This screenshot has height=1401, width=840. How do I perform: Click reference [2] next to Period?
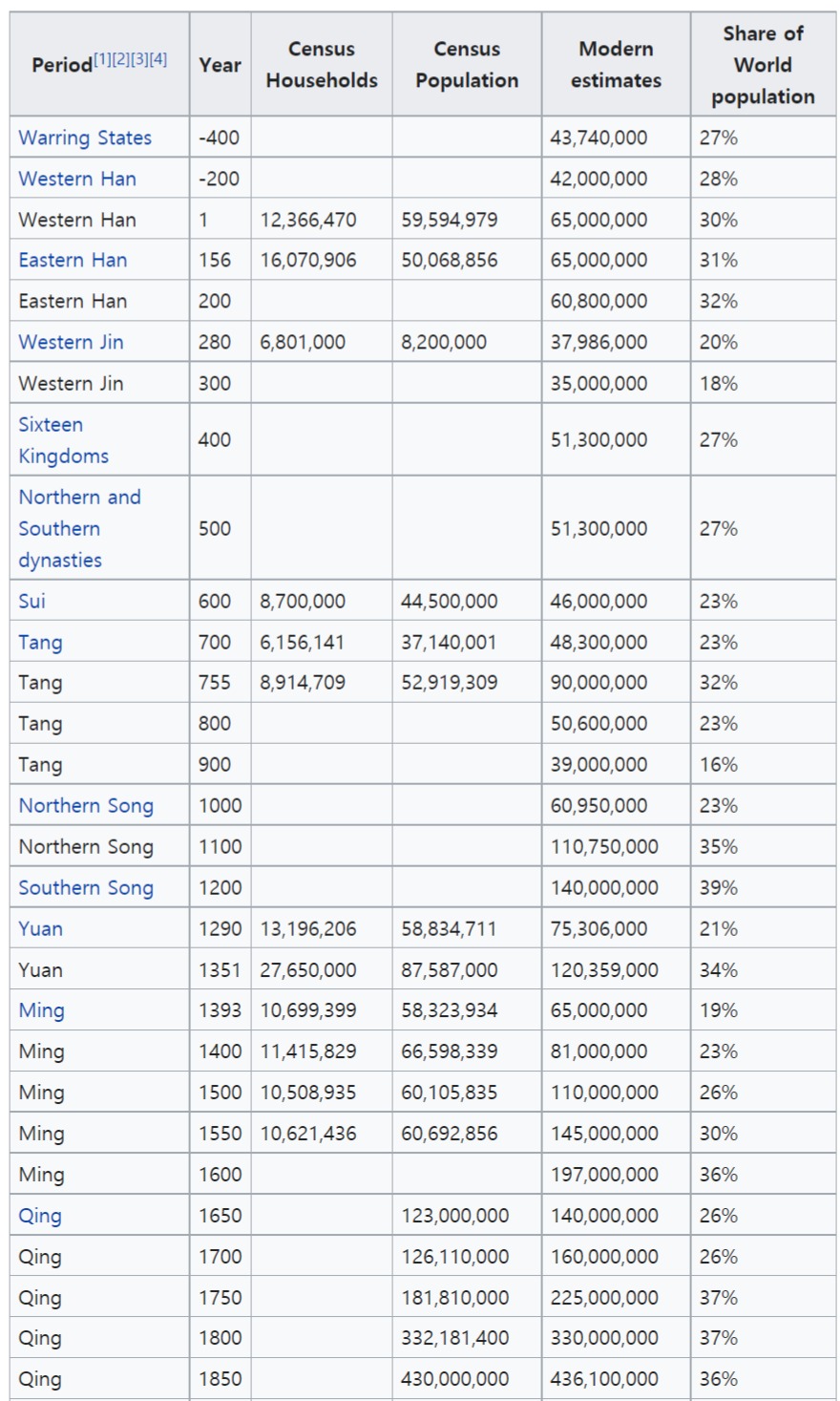coord(121,59)
